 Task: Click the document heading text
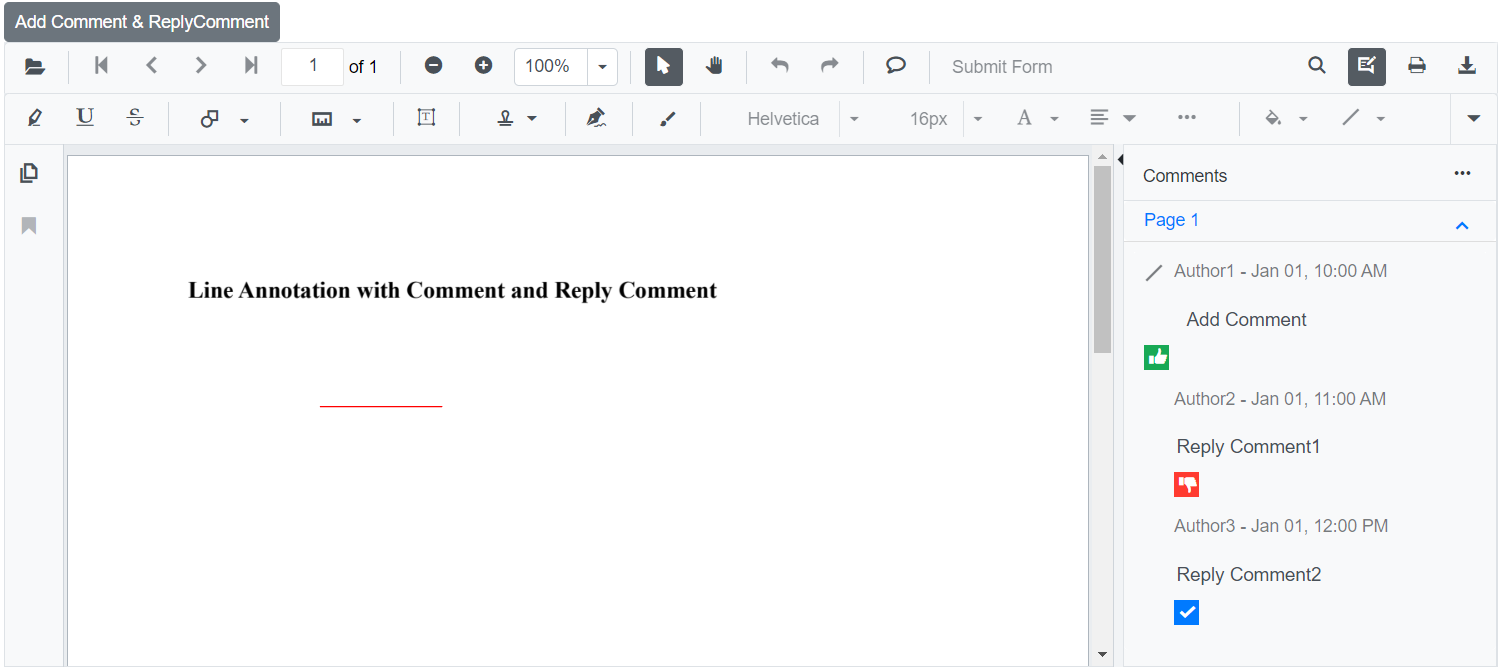tap(453, 291)
